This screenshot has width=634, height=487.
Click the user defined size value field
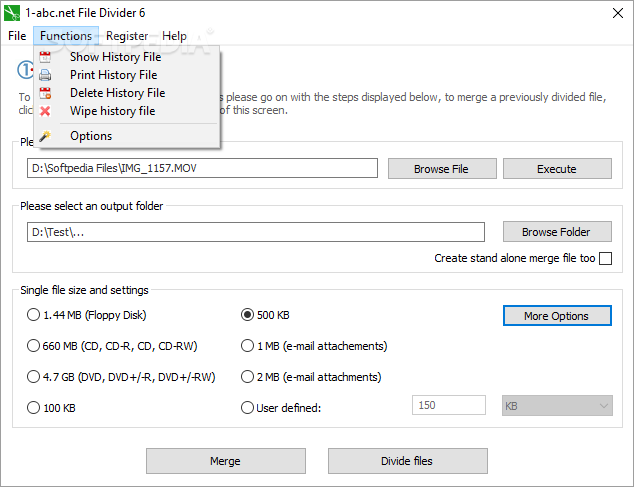pyautogui.click(x=449, y=405)
